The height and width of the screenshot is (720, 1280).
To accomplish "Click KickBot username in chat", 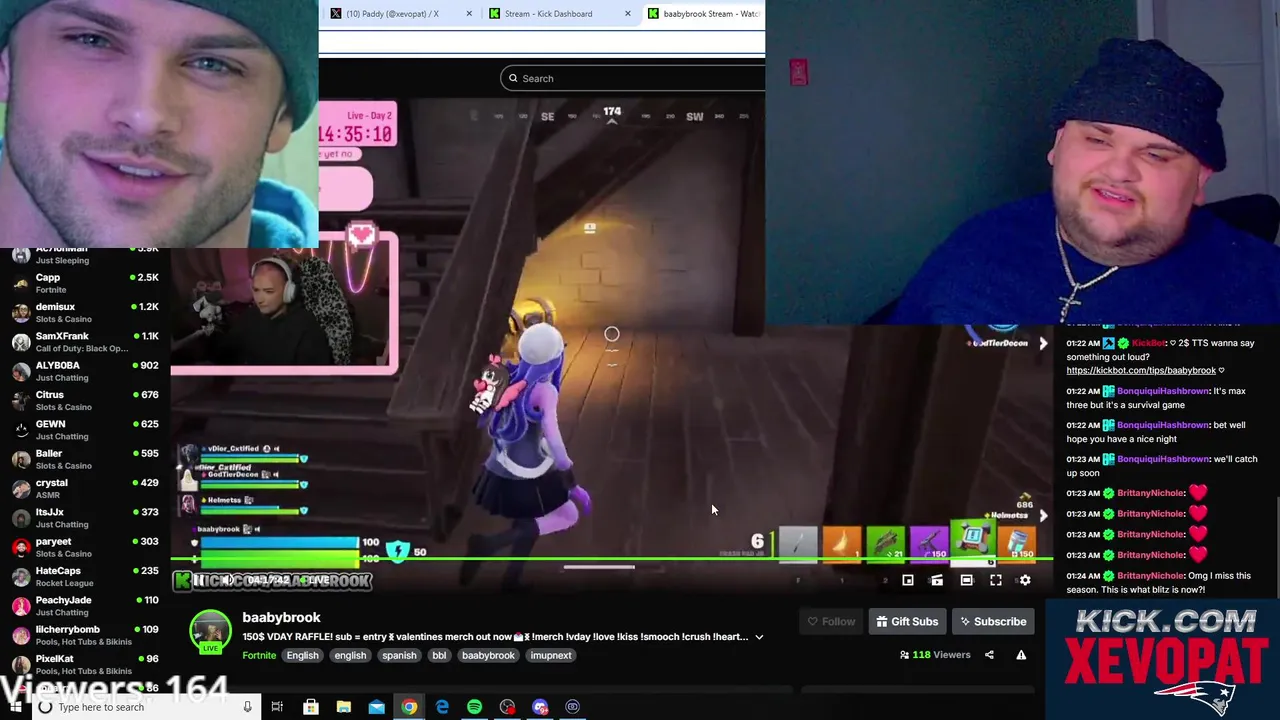I will pos(1148,343).
